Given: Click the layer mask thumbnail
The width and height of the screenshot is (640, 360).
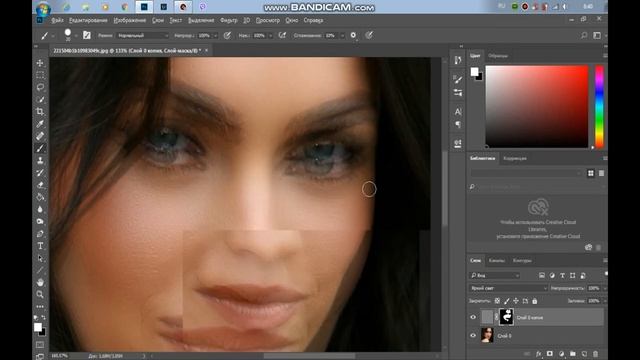Looking at the screenshot, I should [506, 317].
